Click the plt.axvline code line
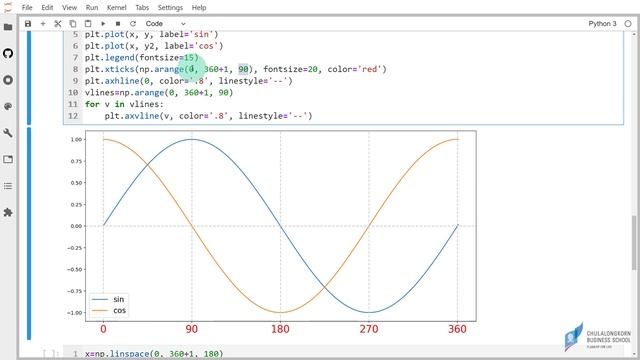This screenshot has height=360, width=640. [208, 116]
